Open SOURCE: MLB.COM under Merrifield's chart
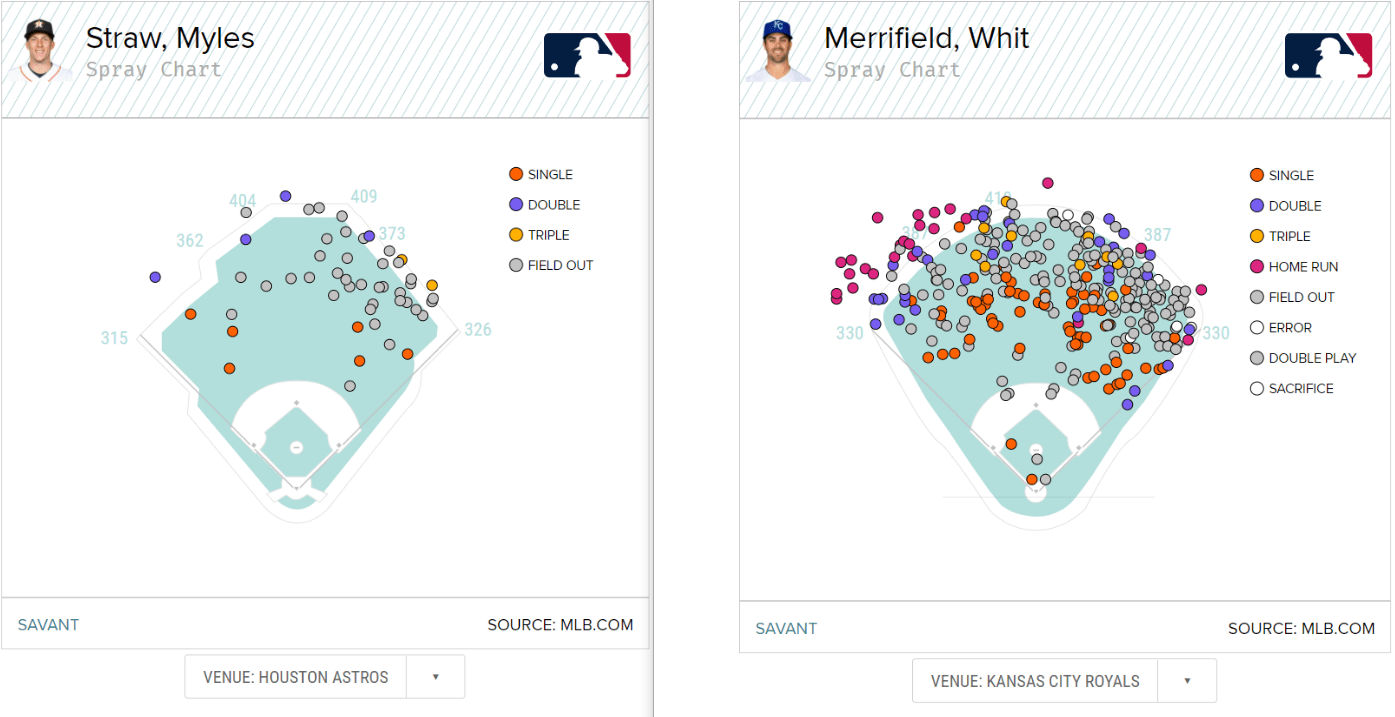The width and height of the screenshot is (1395, 717). (1301, 628)
